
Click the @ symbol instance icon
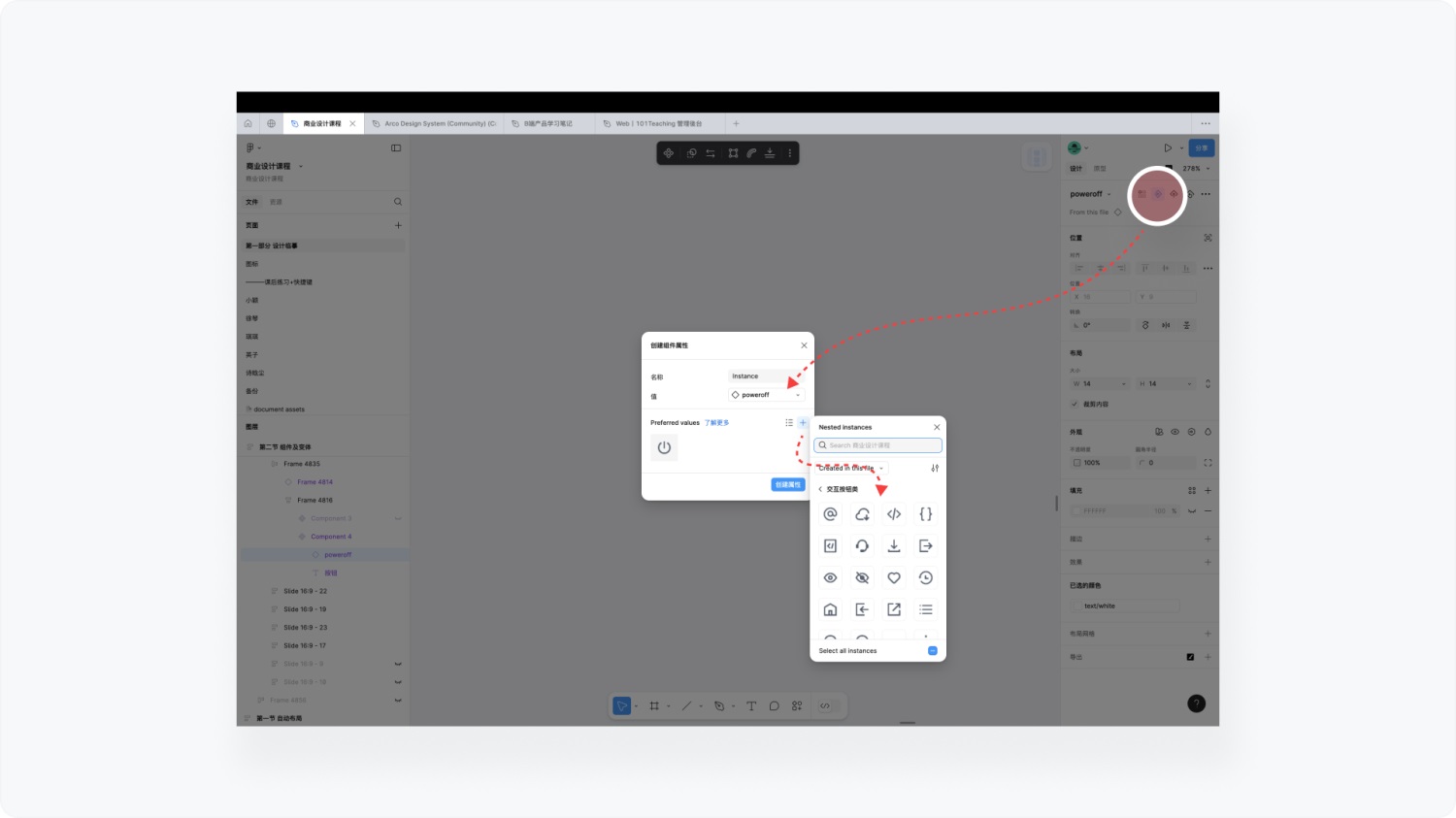(830, 514)
